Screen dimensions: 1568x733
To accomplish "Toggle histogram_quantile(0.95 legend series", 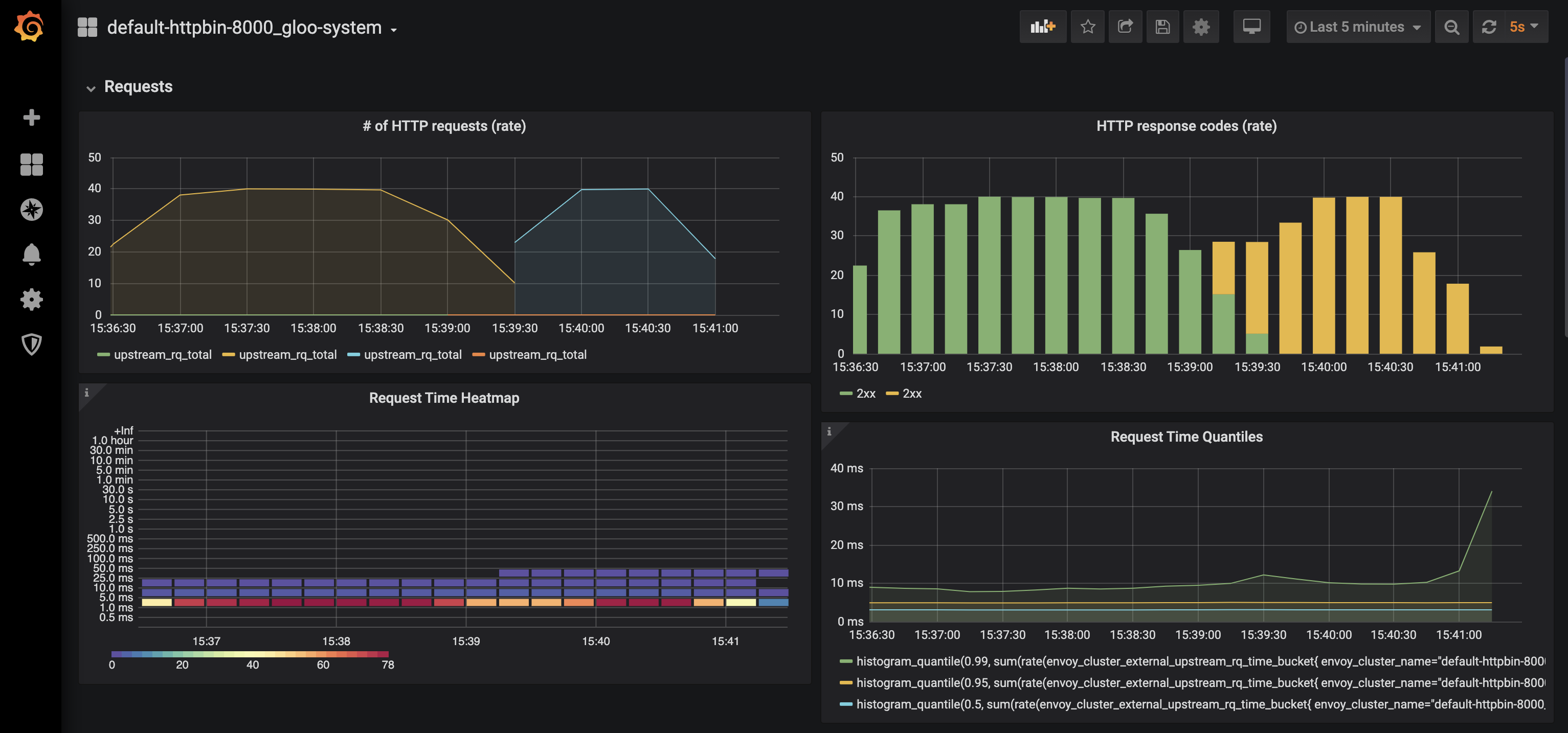I will (x=1200, y=682).
